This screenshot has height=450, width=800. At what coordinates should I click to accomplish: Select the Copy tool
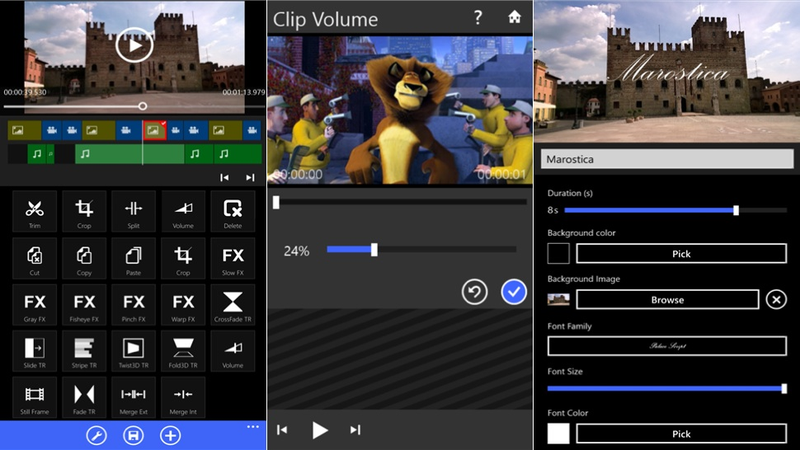[x=84, y=258]
